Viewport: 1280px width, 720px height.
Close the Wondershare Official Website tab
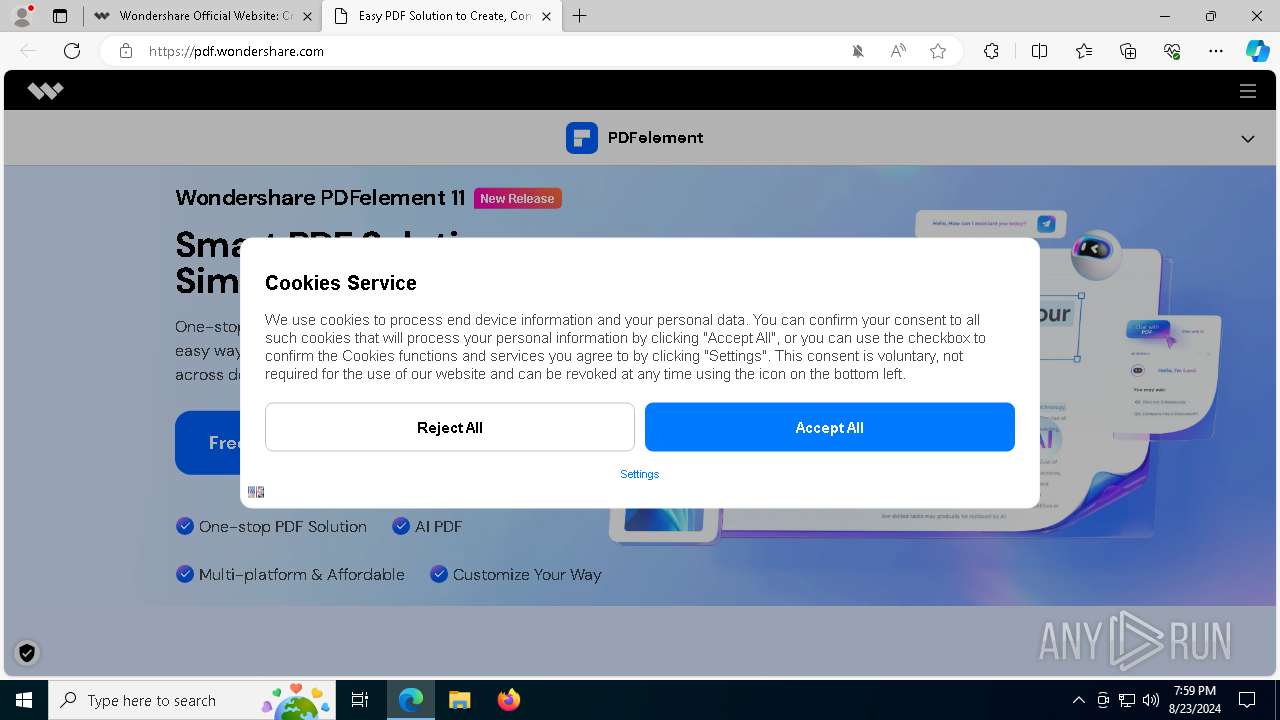tap(307, 16)
